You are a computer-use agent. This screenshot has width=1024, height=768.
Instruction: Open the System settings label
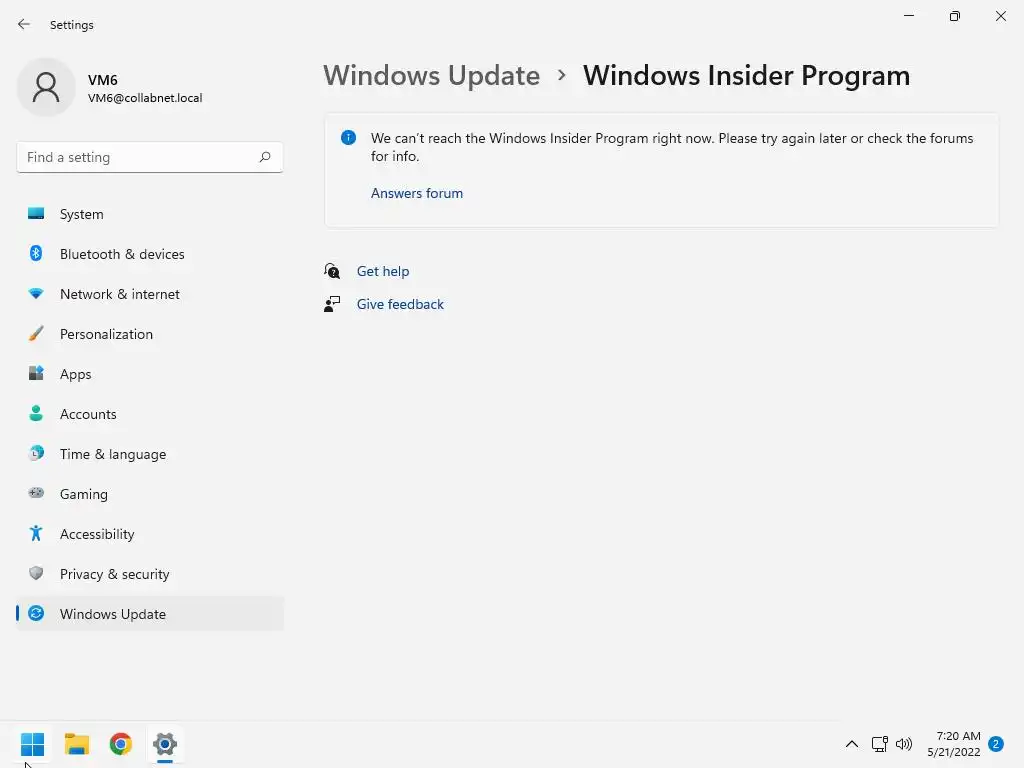[x=82, y=214]
